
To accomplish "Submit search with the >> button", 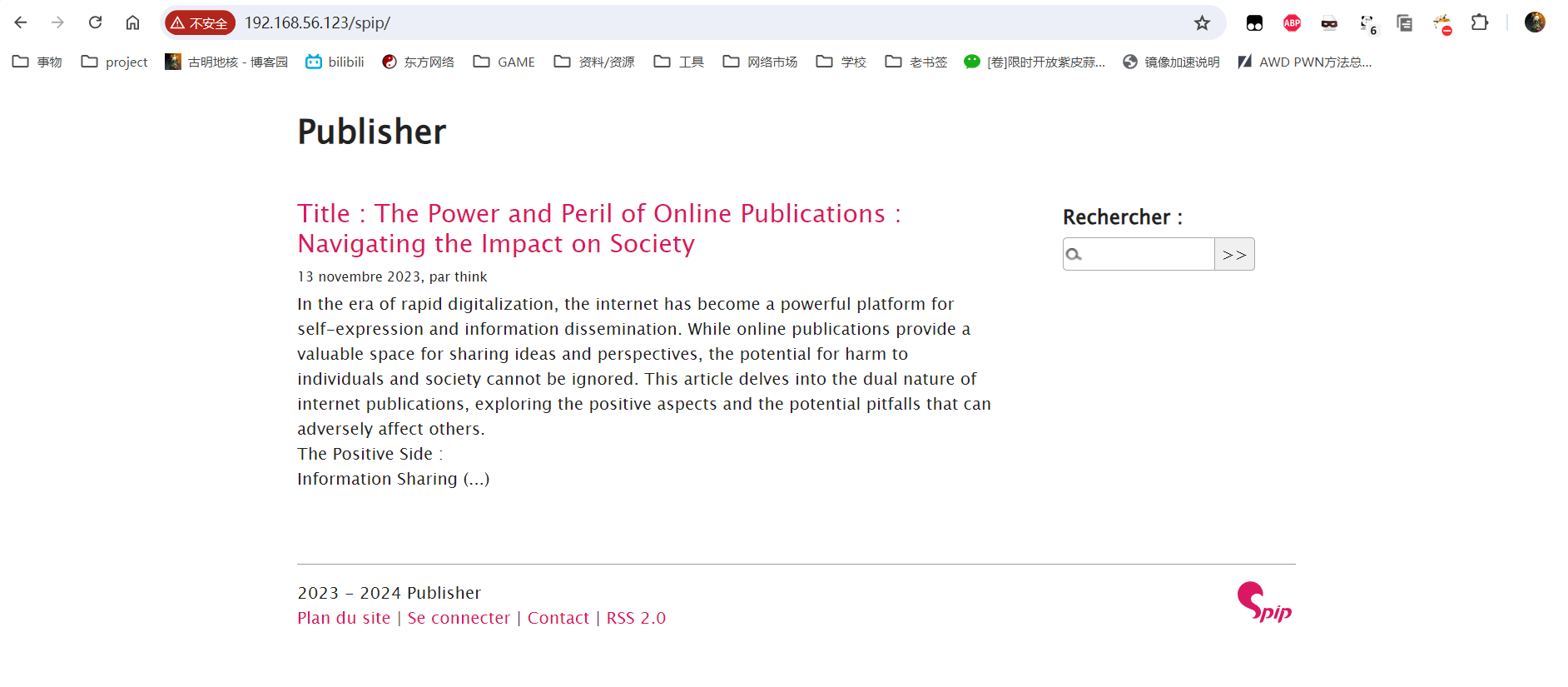I will click(x=1234, y=254).
